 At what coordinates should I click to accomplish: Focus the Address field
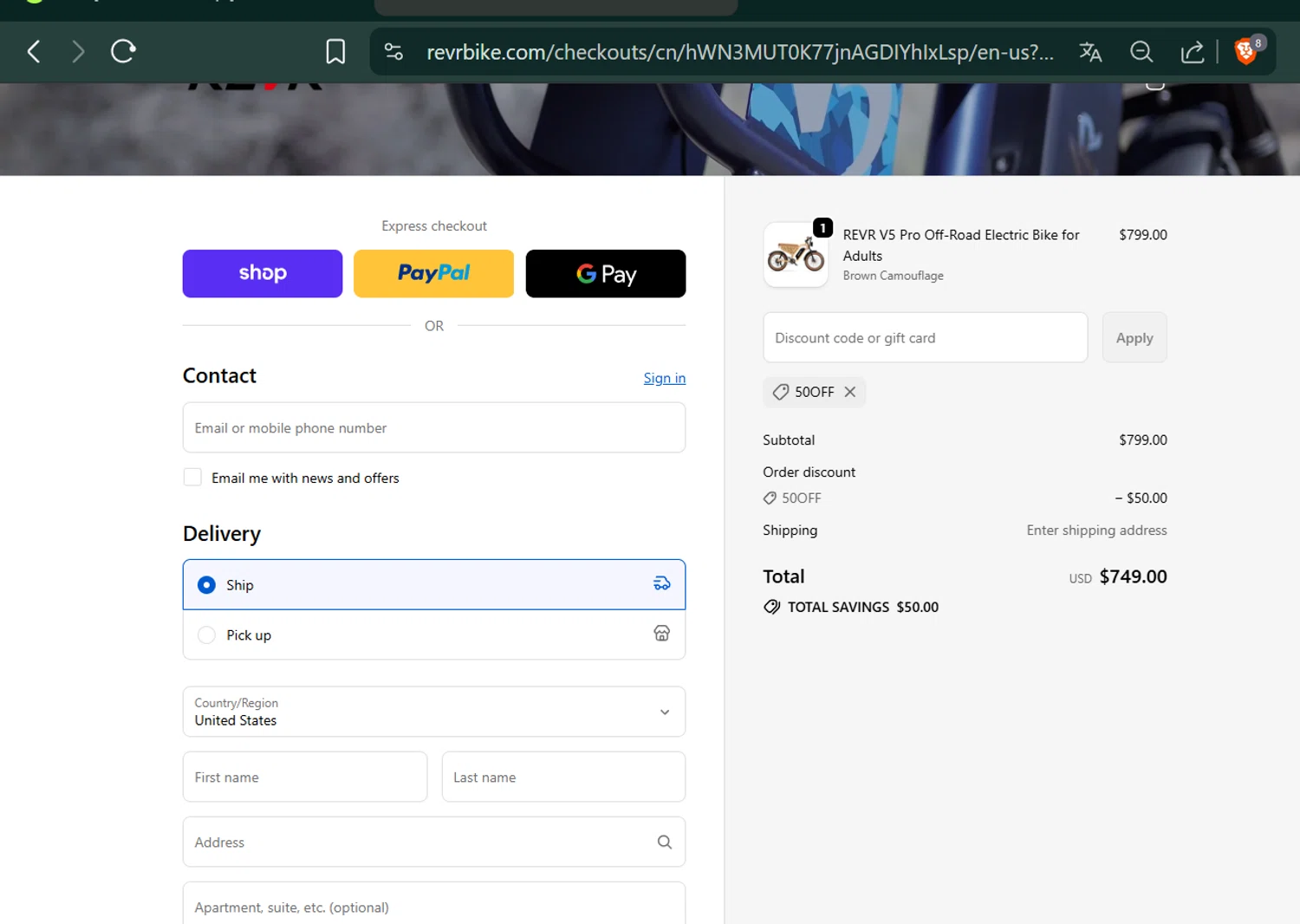click(434, 842)
